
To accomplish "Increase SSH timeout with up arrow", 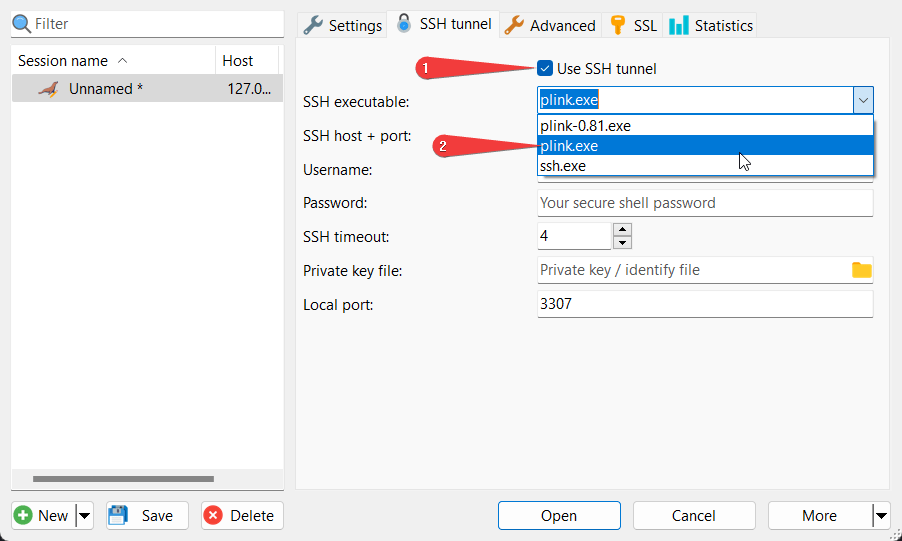I will [x=622, y=230].
